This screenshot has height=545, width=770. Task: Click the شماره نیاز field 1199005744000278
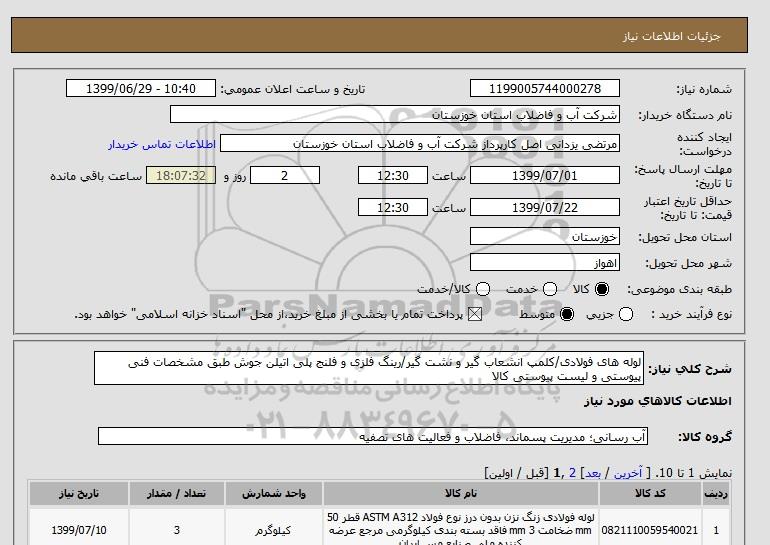545,88
